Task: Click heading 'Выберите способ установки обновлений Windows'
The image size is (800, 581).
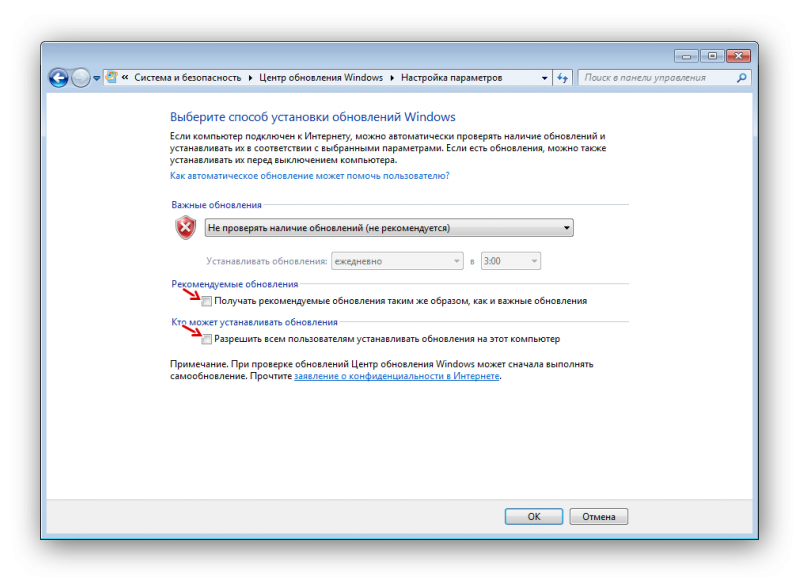Action: point(313,117)
